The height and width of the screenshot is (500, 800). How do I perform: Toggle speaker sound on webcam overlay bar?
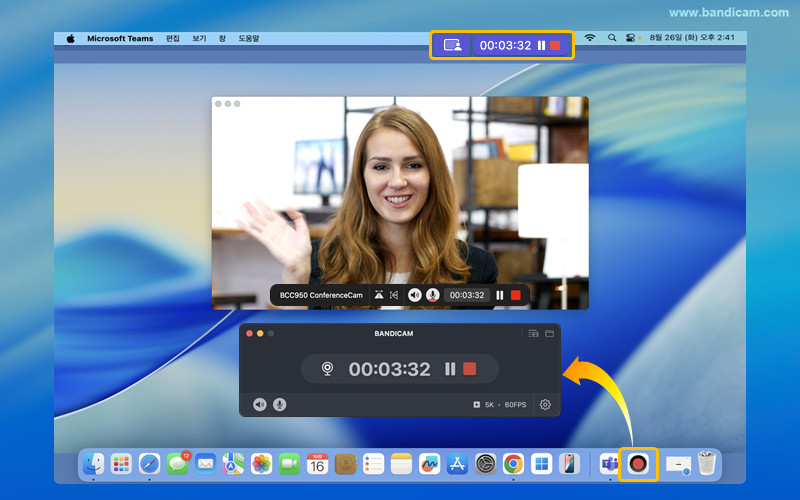[415, 295]
